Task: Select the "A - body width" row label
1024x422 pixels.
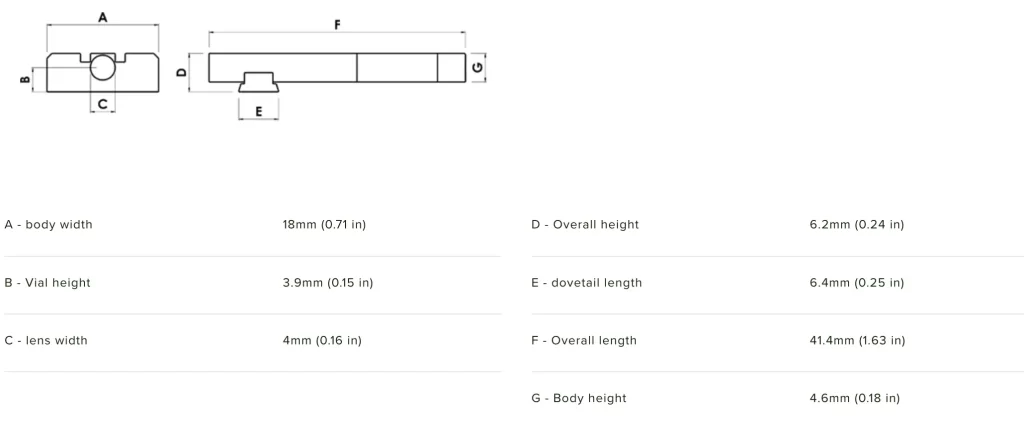Action: [48, 225]
